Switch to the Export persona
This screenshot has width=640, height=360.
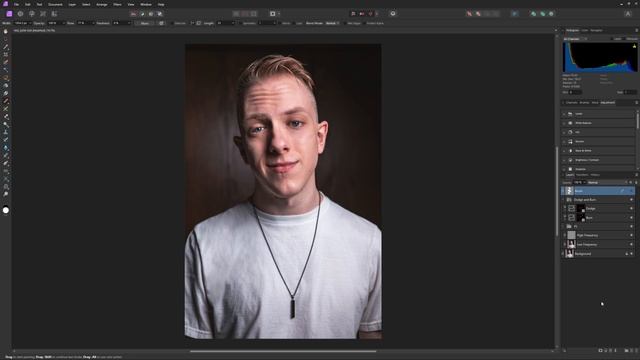tap(54, 13)
